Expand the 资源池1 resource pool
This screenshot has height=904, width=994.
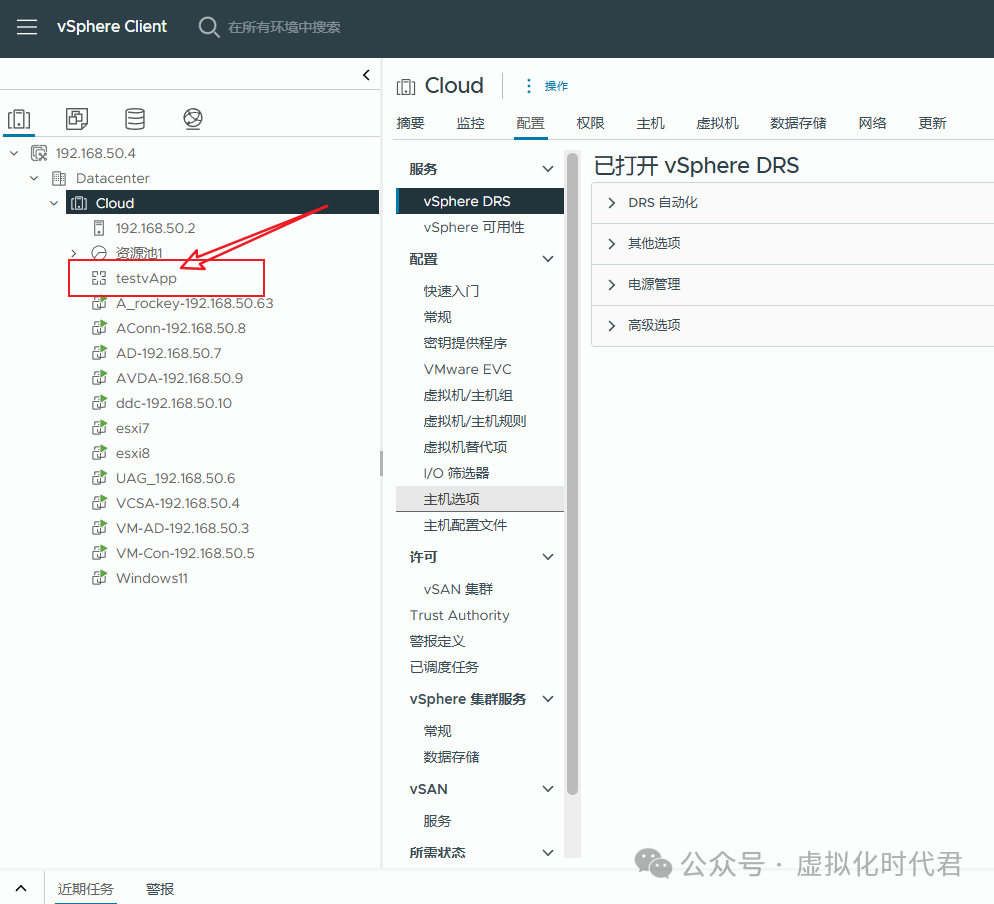tap(74, 253)
